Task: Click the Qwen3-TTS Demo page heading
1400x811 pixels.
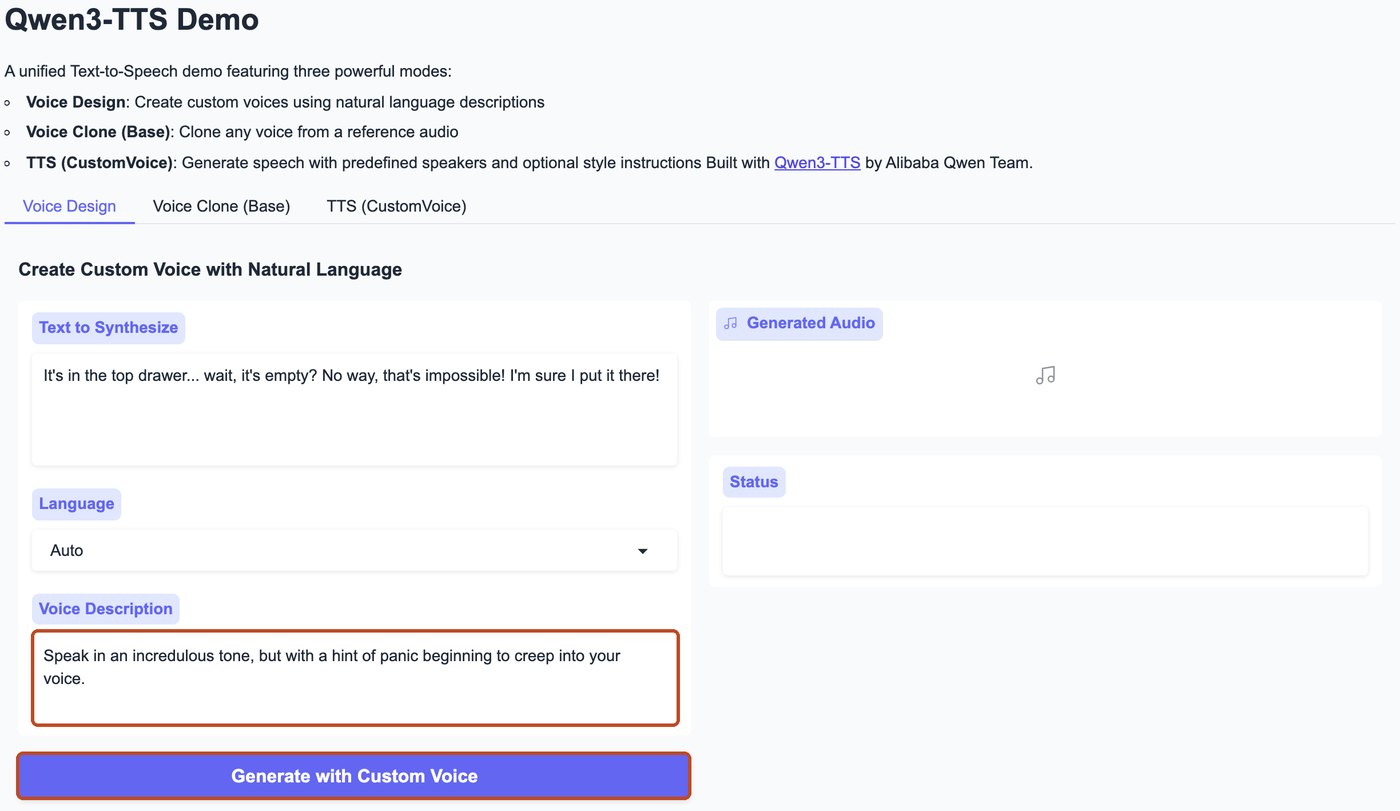Action: [132, 18]
